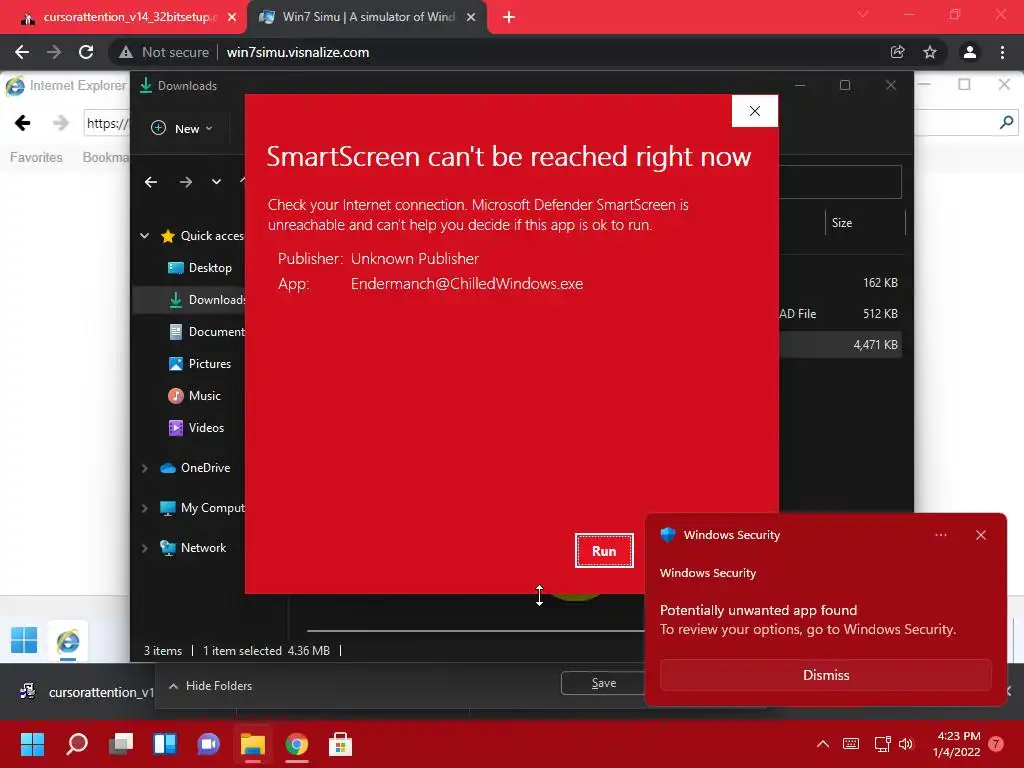1024x768 pixels.
Task: Open taskbar Search
Action: tap(77, 744)
